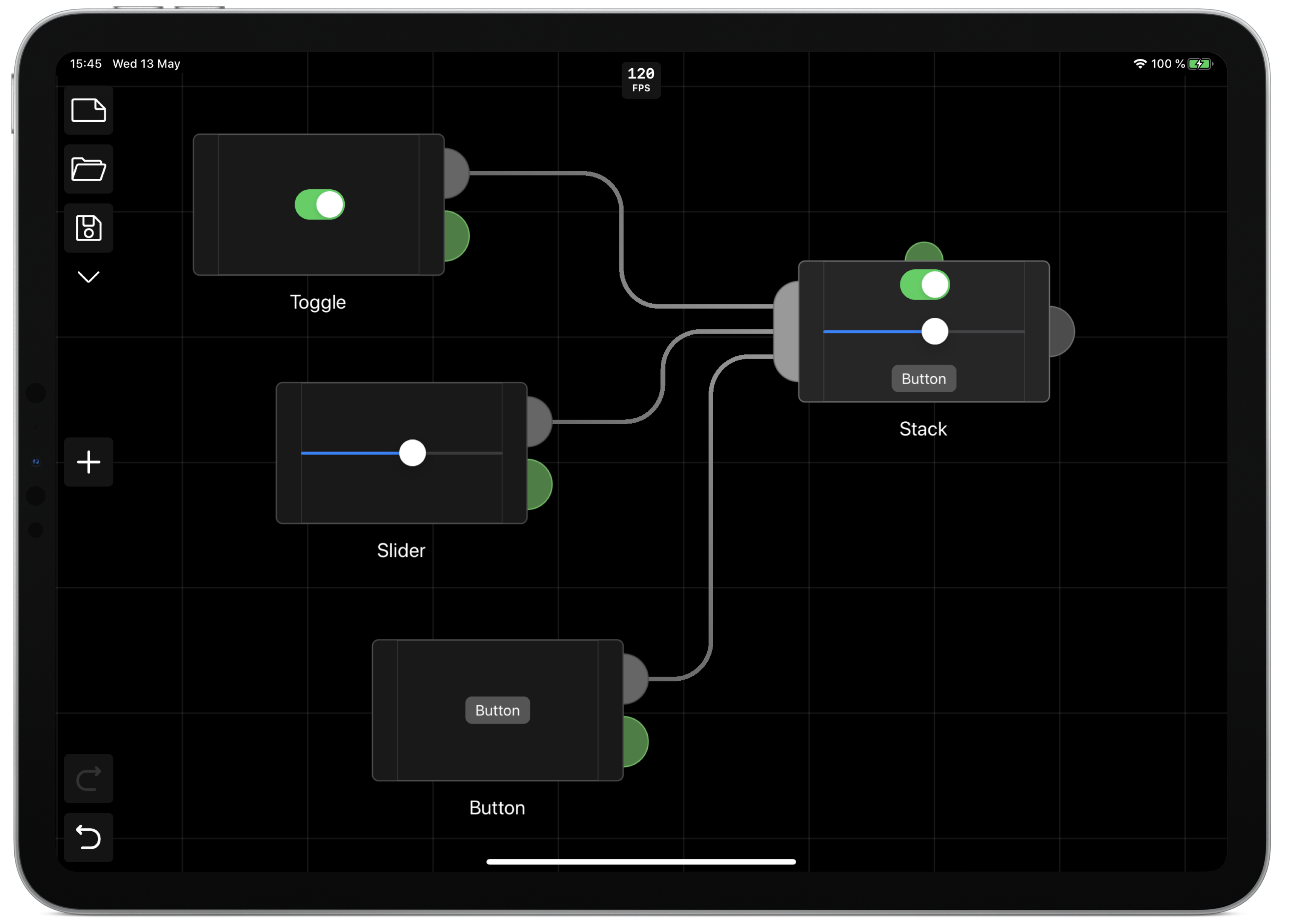The width and height of the screenshot is (1295, 924).
Task: Flip the switch inside the Toggle node
Action: (x=319, y=204)
